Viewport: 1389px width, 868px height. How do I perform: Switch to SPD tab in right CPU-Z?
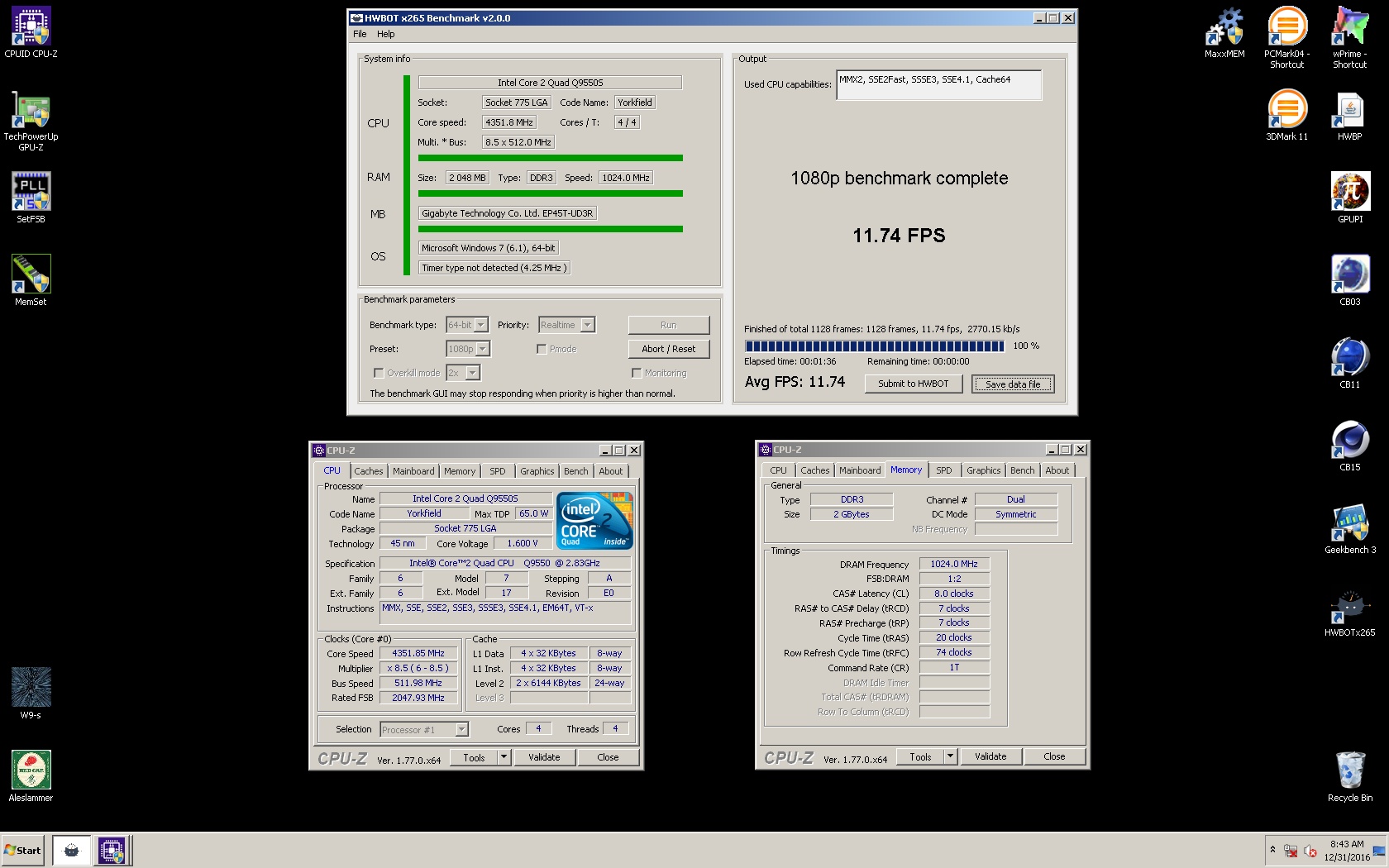click(944, 470)
